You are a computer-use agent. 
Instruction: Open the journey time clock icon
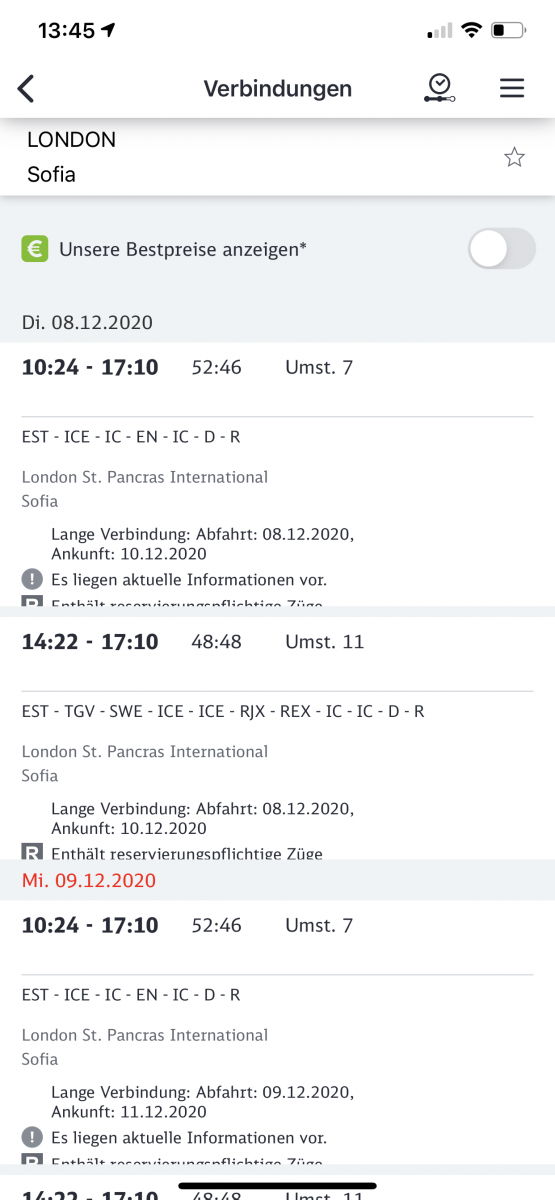click(438, 88)
